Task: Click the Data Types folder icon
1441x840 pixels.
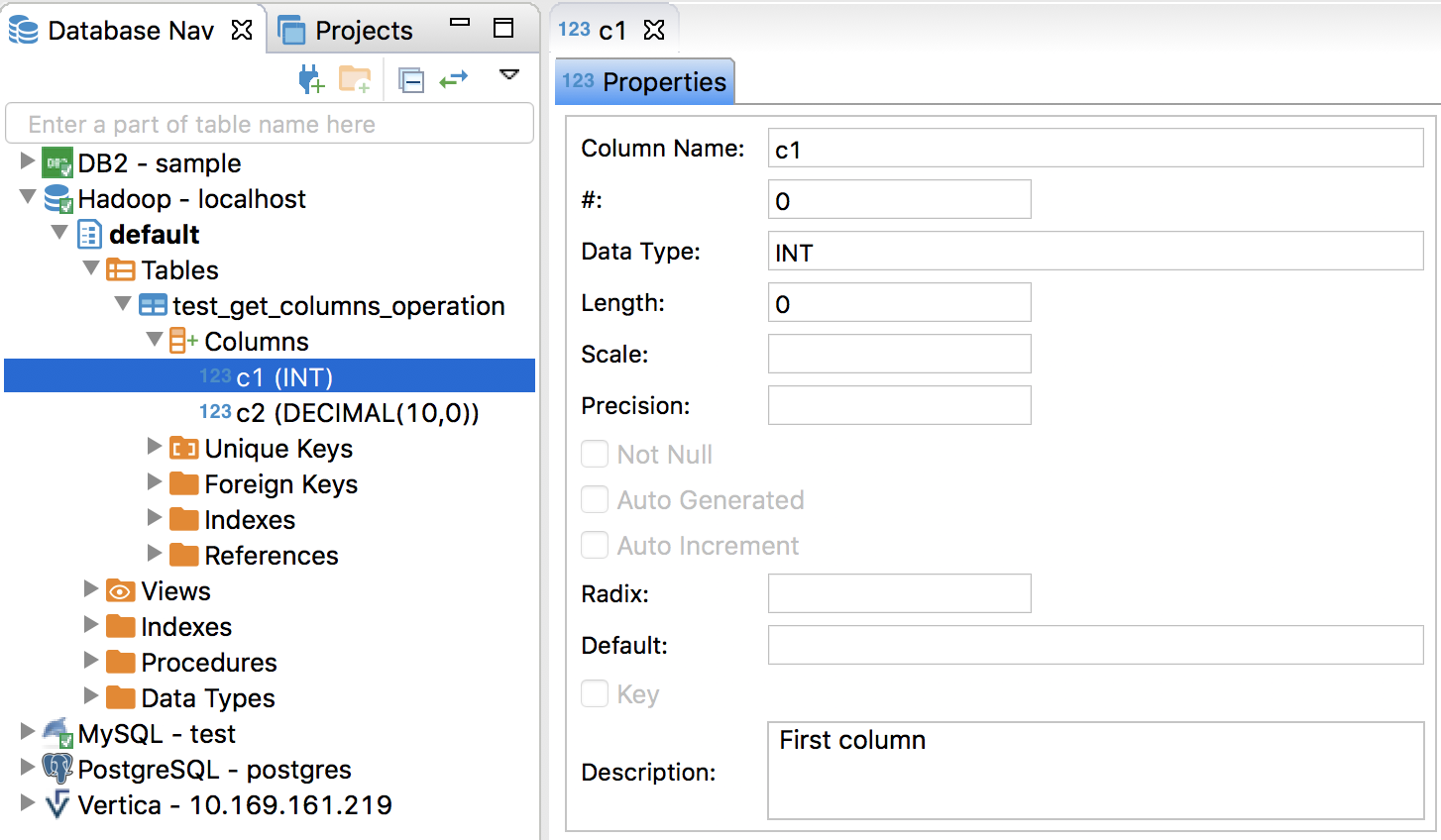Action: tap(120, 697)
